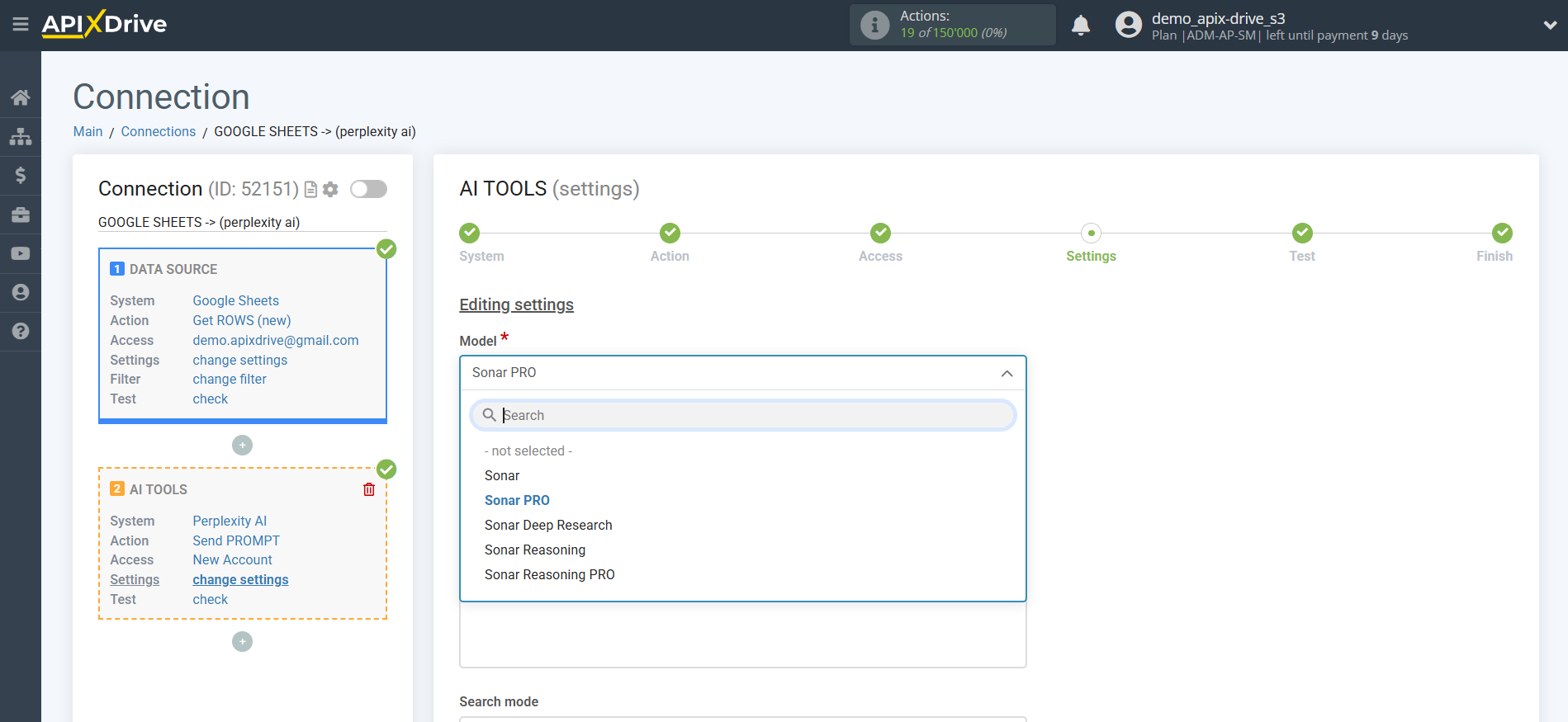This screenshot has height=722, width=1568.
Task: Open the Connections breadcrumb link
Action: [x=159, y=132]
